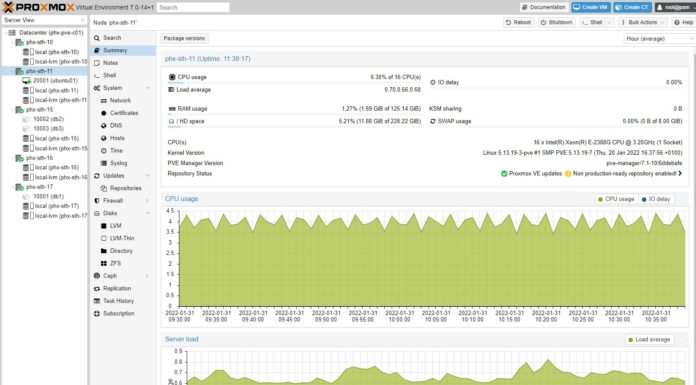
Task: Open the Task History icon entry
Action: tap(97, 301)
